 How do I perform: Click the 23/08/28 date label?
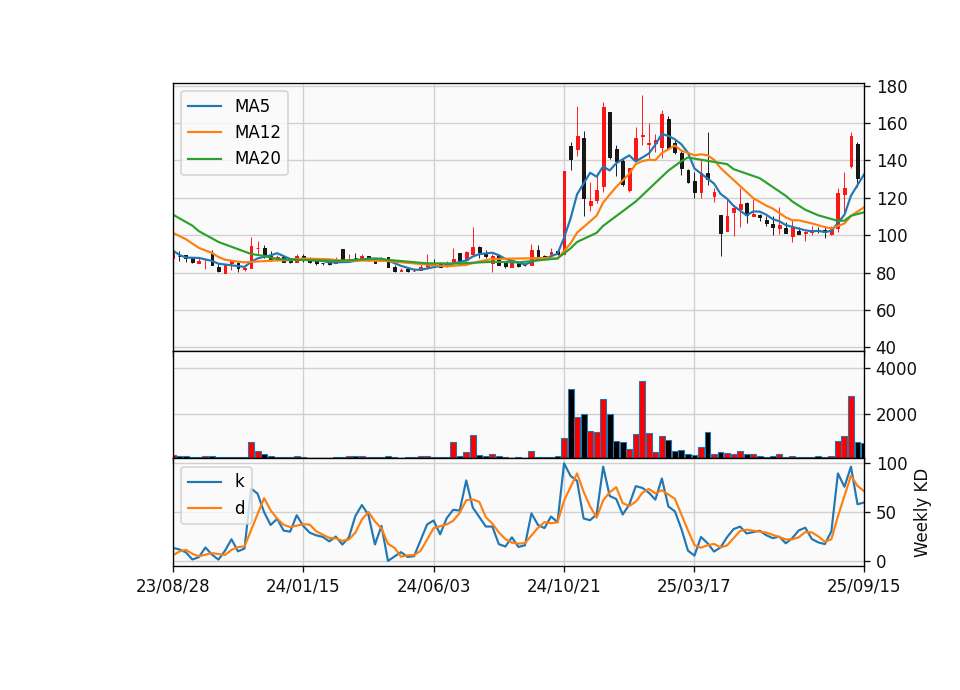point(173,586)
